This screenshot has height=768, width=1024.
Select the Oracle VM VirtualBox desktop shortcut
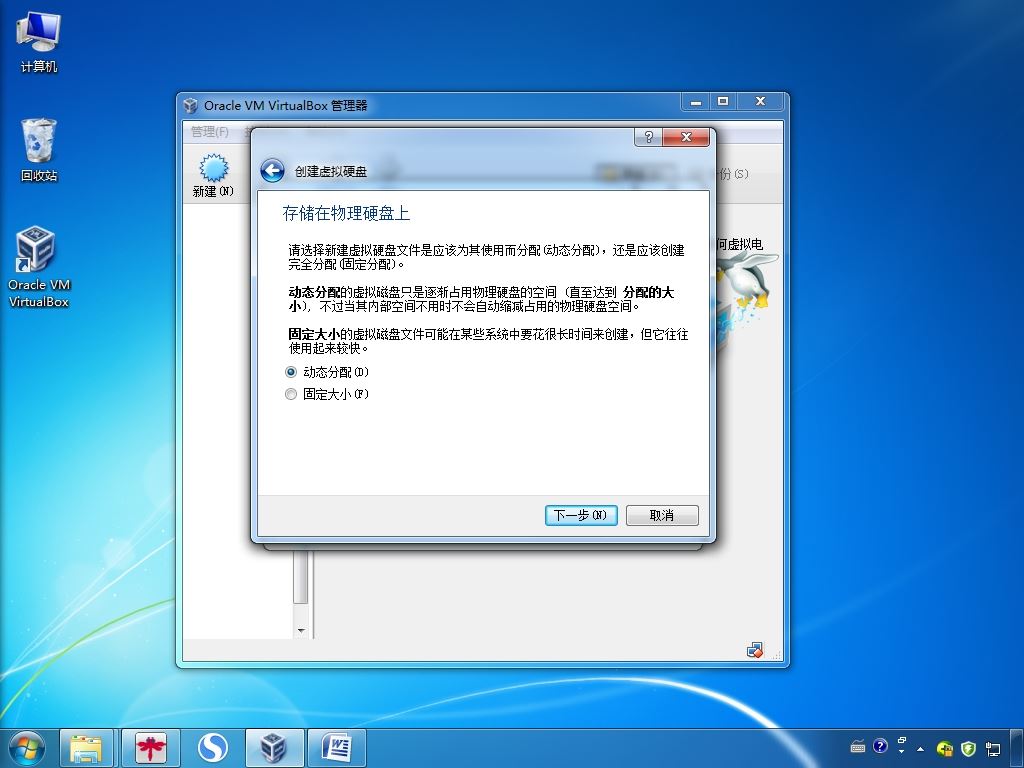39,266
